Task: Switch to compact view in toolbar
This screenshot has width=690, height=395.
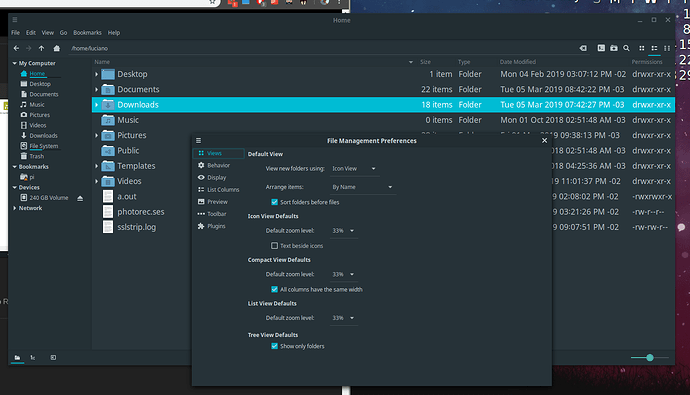Action: click(x=667, y=48)
